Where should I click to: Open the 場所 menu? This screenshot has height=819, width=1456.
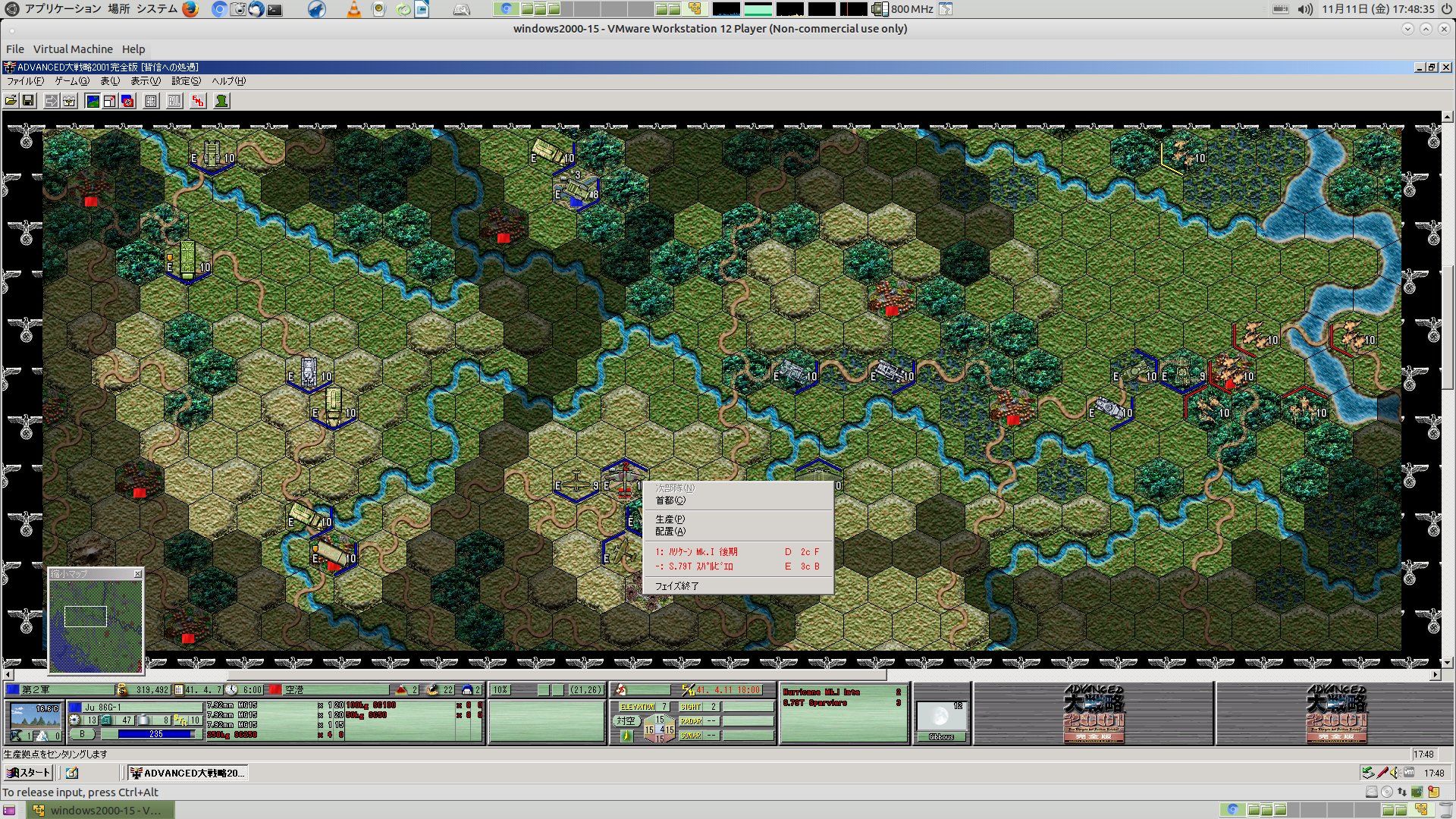(x=119, y=9)
